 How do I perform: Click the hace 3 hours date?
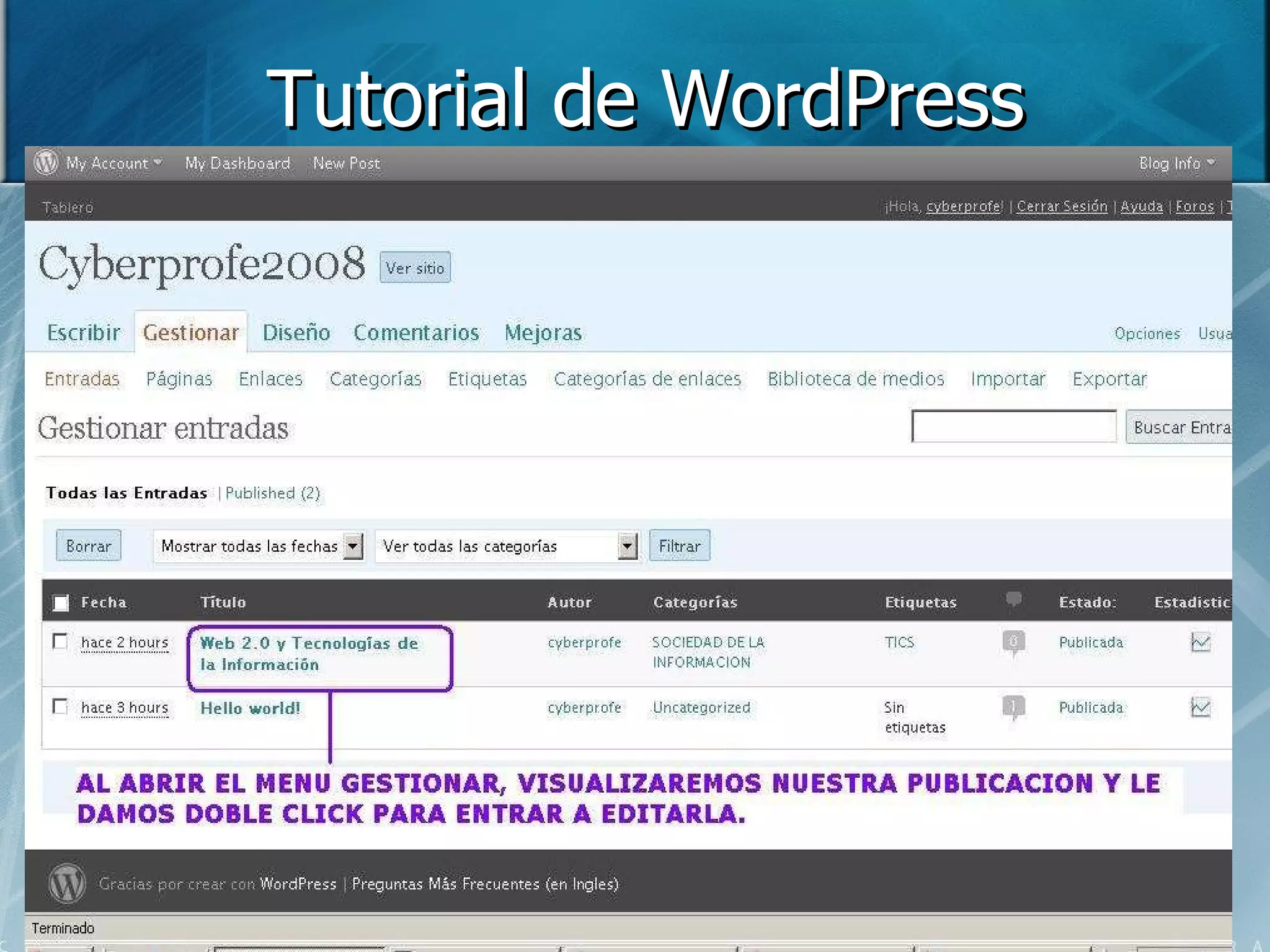(x=125, y=708)
